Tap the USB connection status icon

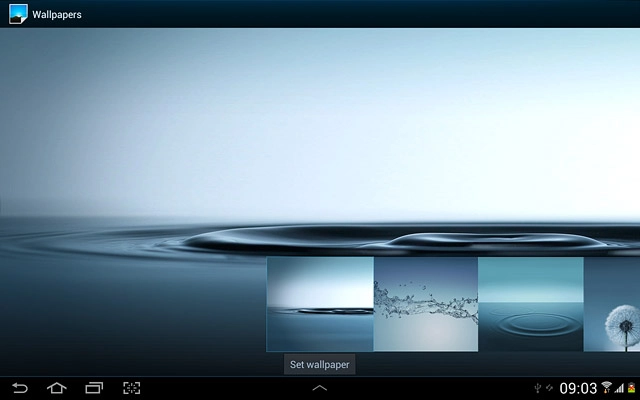(539, 388)
